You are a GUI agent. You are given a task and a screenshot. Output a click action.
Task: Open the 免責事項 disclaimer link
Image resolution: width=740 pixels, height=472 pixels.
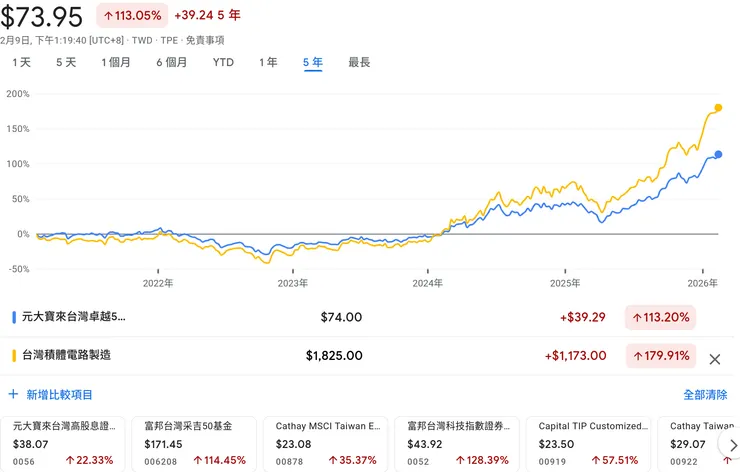205,41
